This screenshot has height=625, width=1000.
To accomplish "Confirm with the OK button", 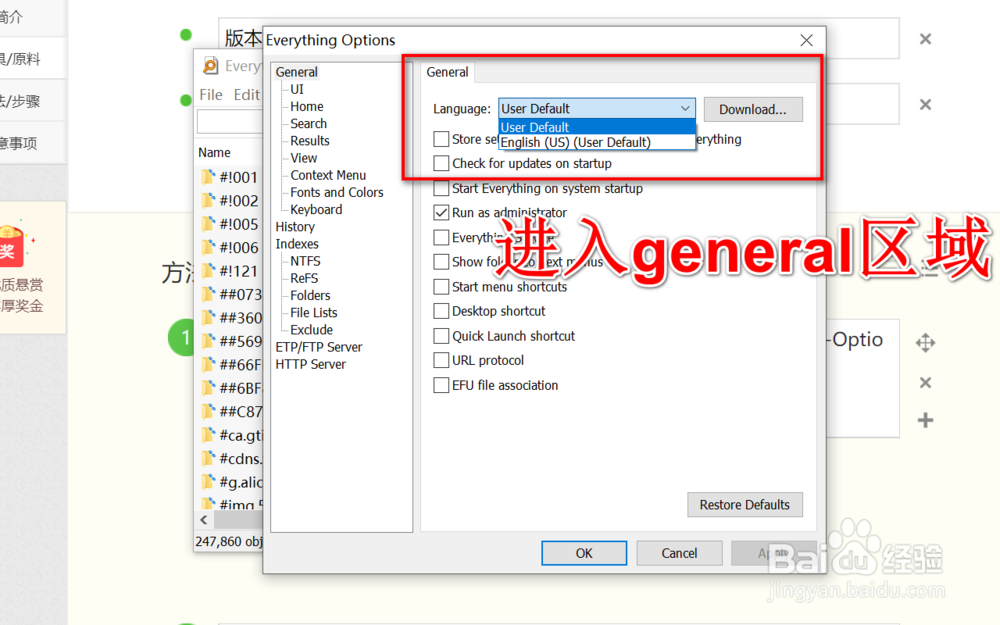I will click(584, 553).
